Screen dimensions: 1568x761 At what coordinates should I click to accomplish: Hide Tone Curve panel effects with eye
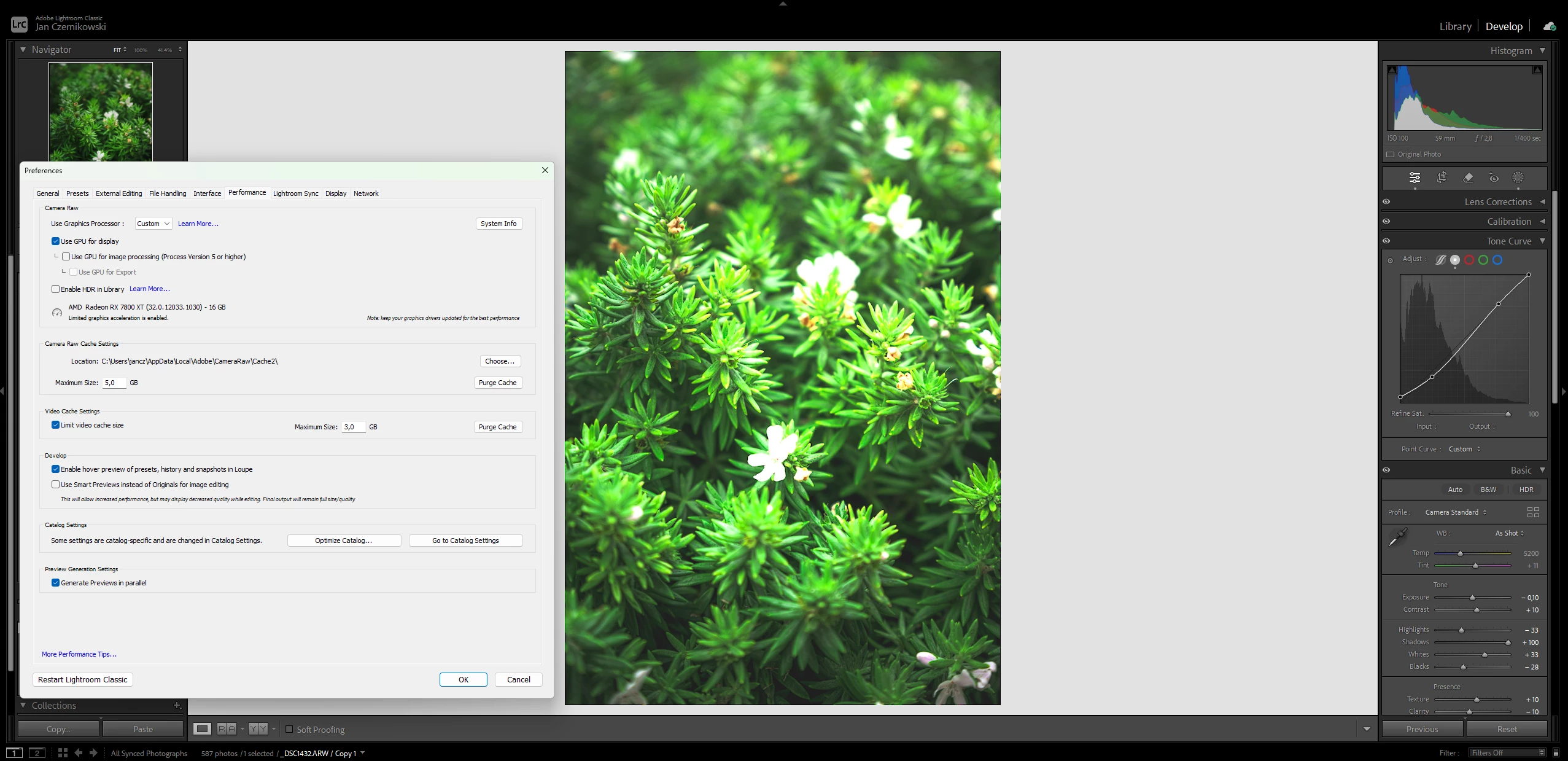[x=1386, y=241]
